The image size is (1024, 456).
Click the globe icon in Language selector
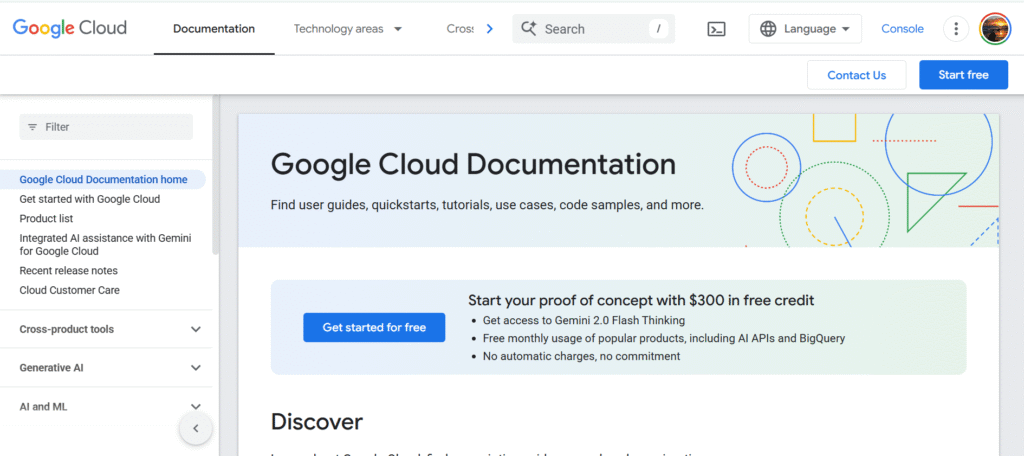click(x=768, y=29)
